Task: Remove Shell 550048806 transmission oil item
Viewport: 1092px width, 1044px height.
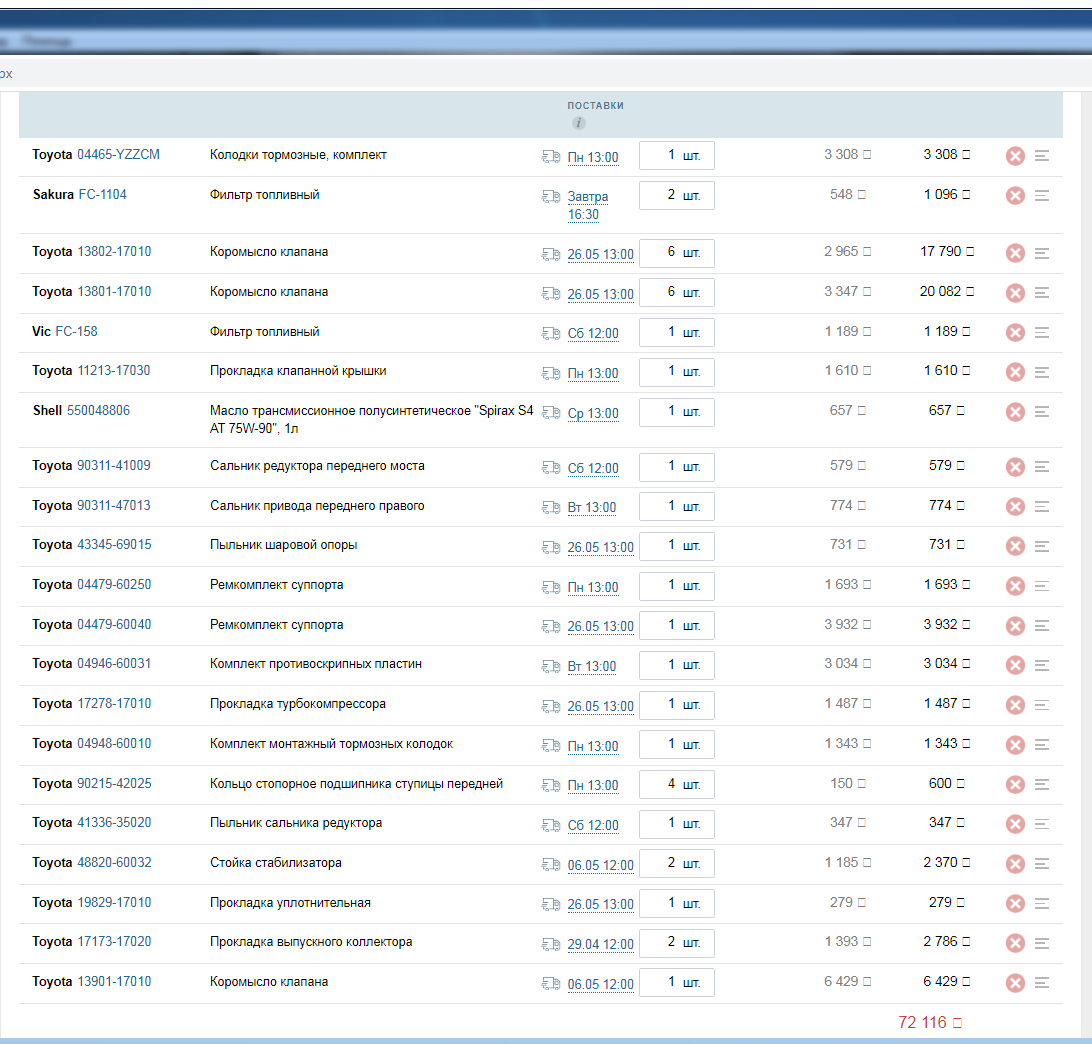Action: click(1015, 412)
